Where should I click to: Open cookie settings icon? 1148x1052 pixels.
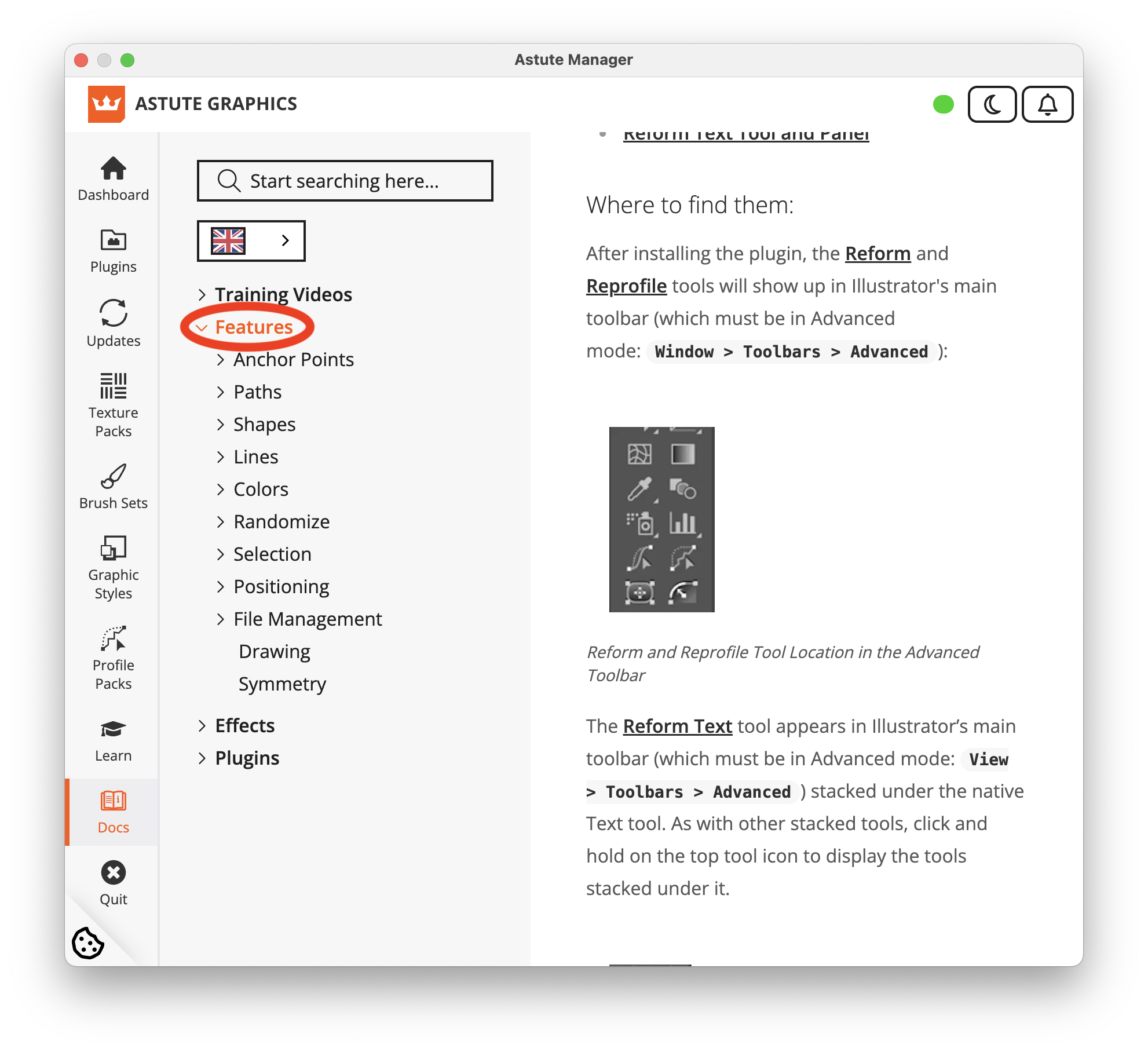pos(88,943)
